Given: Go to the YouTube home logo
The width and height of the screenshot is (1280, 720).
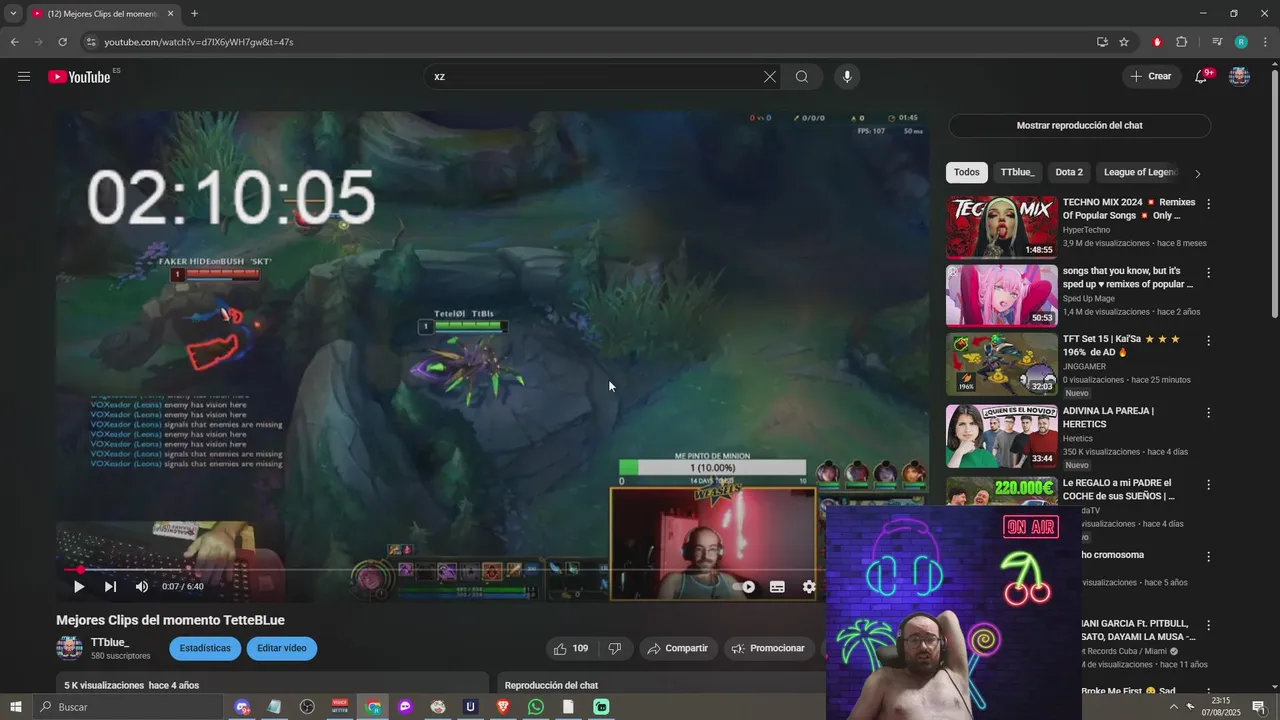Looking at the screenshot, I should pyautogui.click(x=79, y=77).
